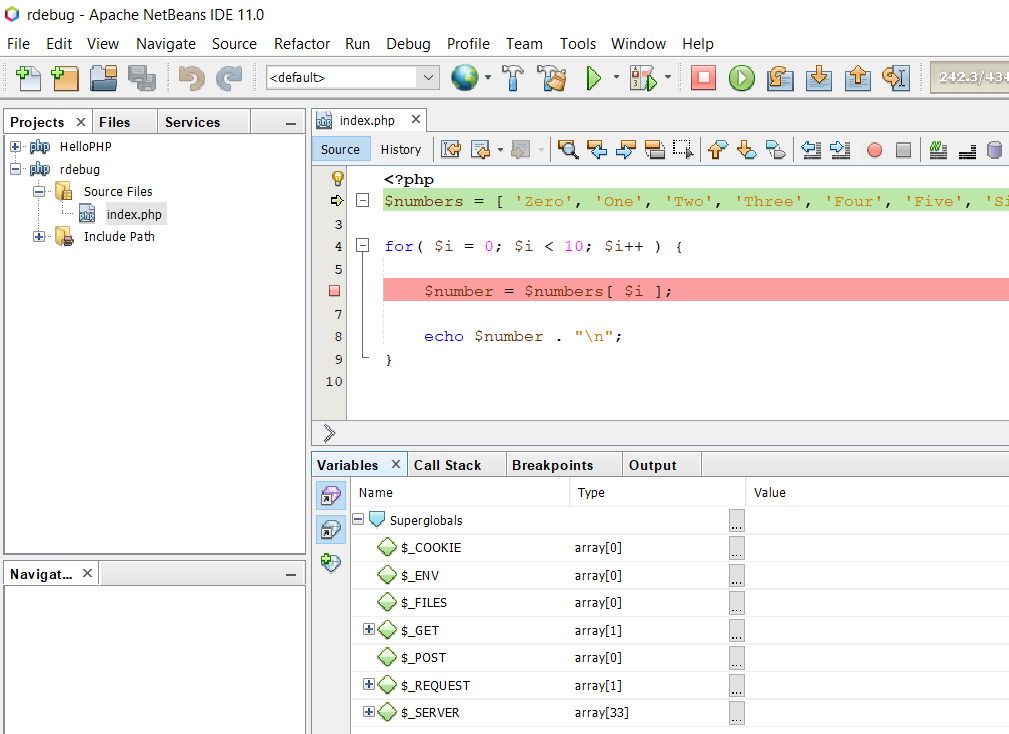Click the green Continue debugger button
The height and width of the screenshot is (734, 1009).
pos(741,78)
